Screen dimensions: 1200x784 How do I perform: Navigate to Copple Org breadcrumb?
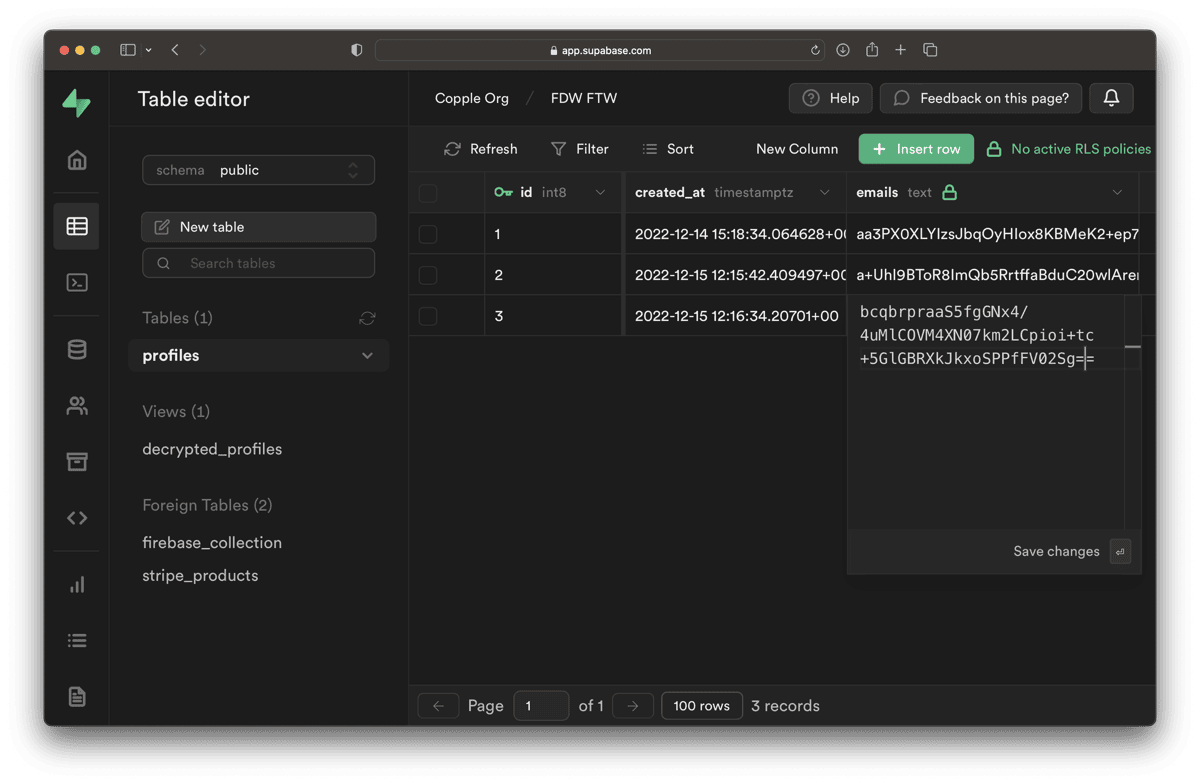(471, 98)
